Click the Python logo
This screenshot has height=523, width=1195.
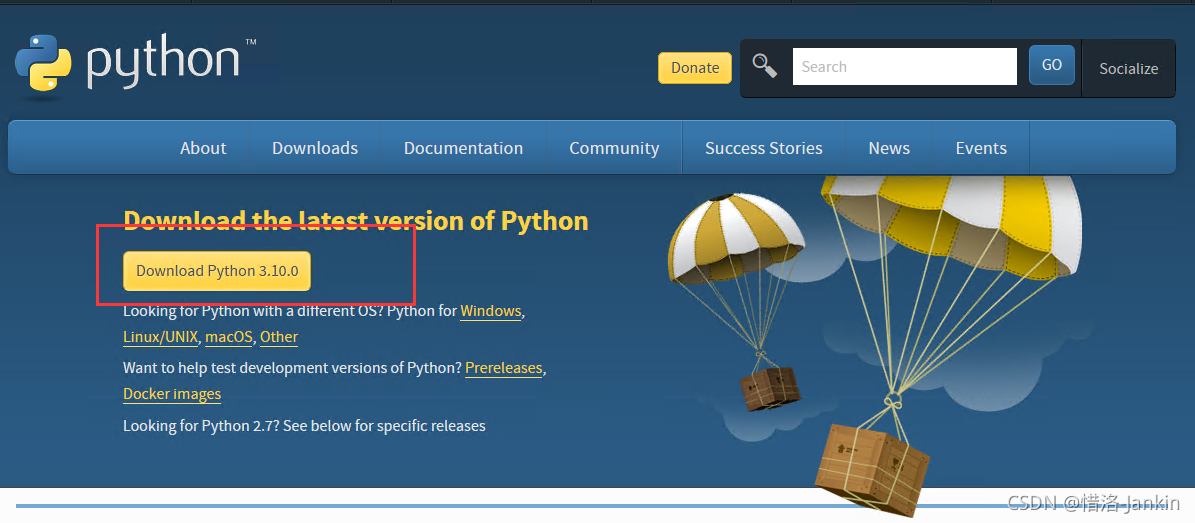point(135,65)
